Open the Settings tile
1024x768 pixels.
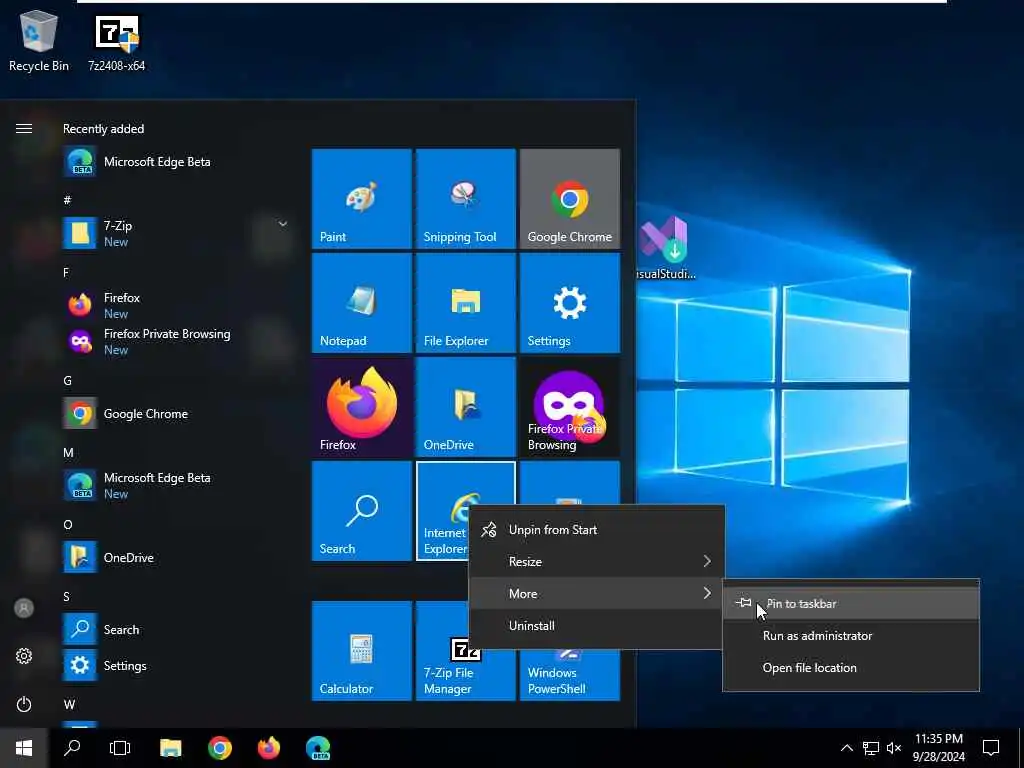pyautogui.click(x=569, y=302)
